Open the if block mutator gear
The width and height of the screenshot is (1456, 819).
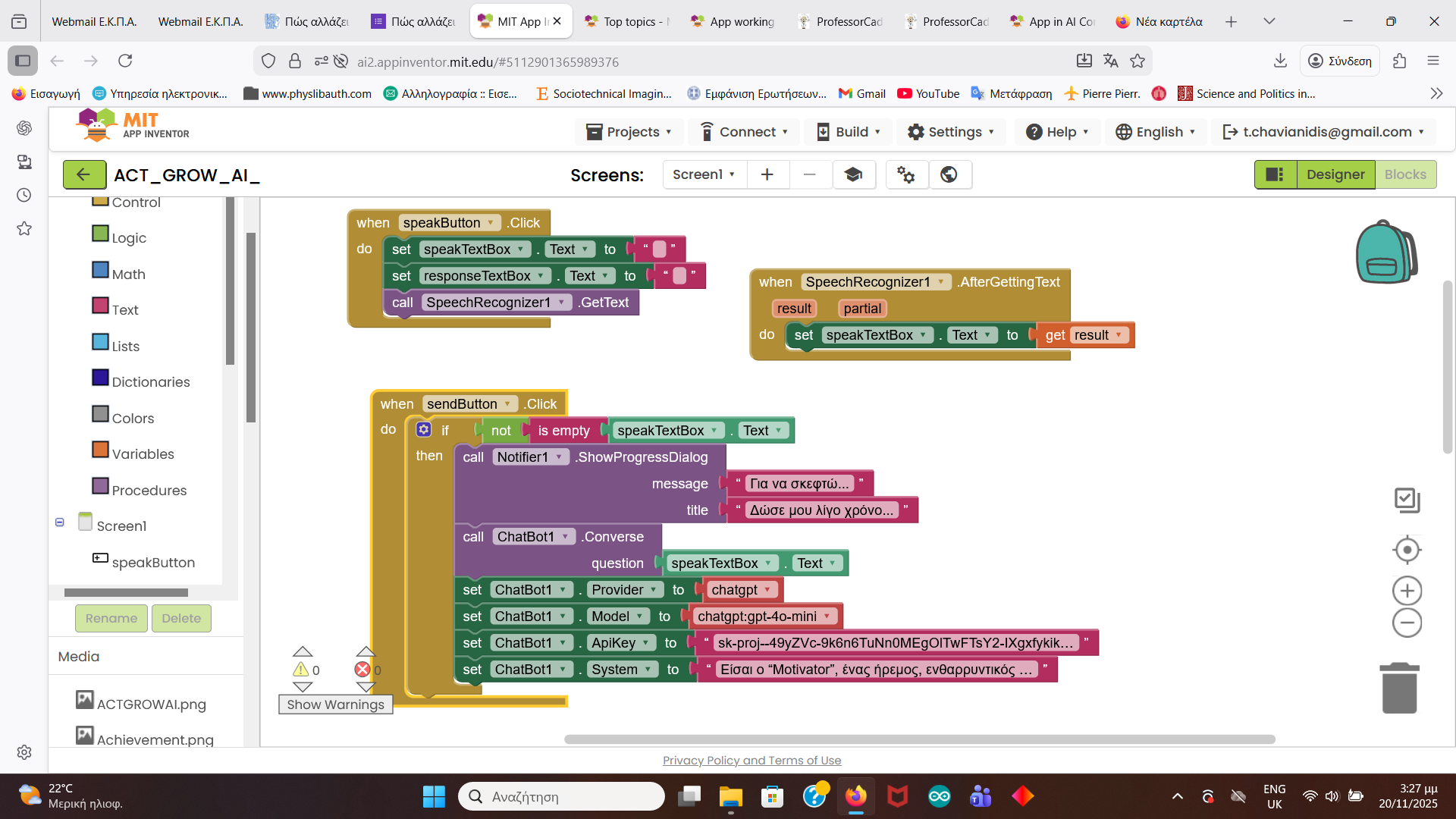coord(424,430)
